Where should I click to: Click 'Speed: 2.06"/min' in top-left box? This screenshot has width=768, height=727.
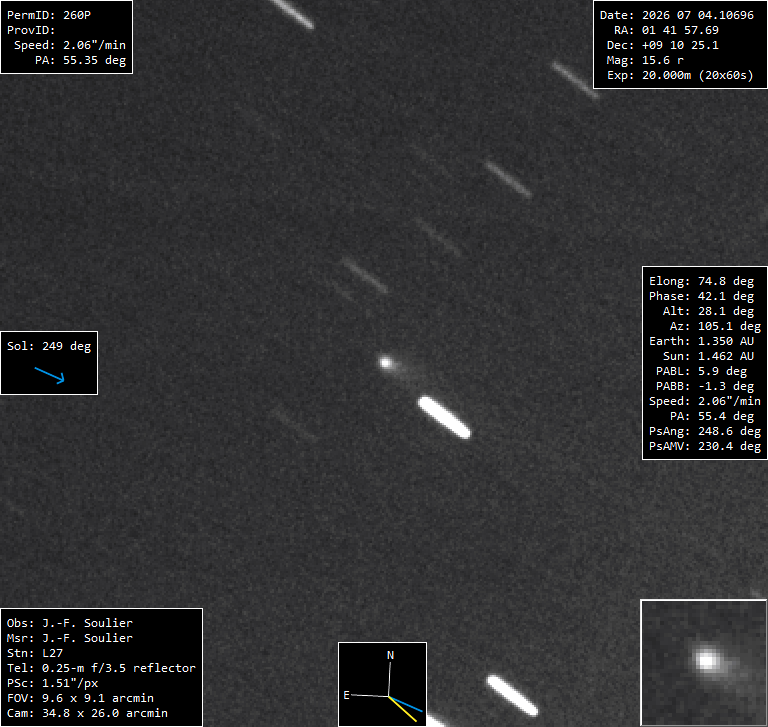[70, 45]
